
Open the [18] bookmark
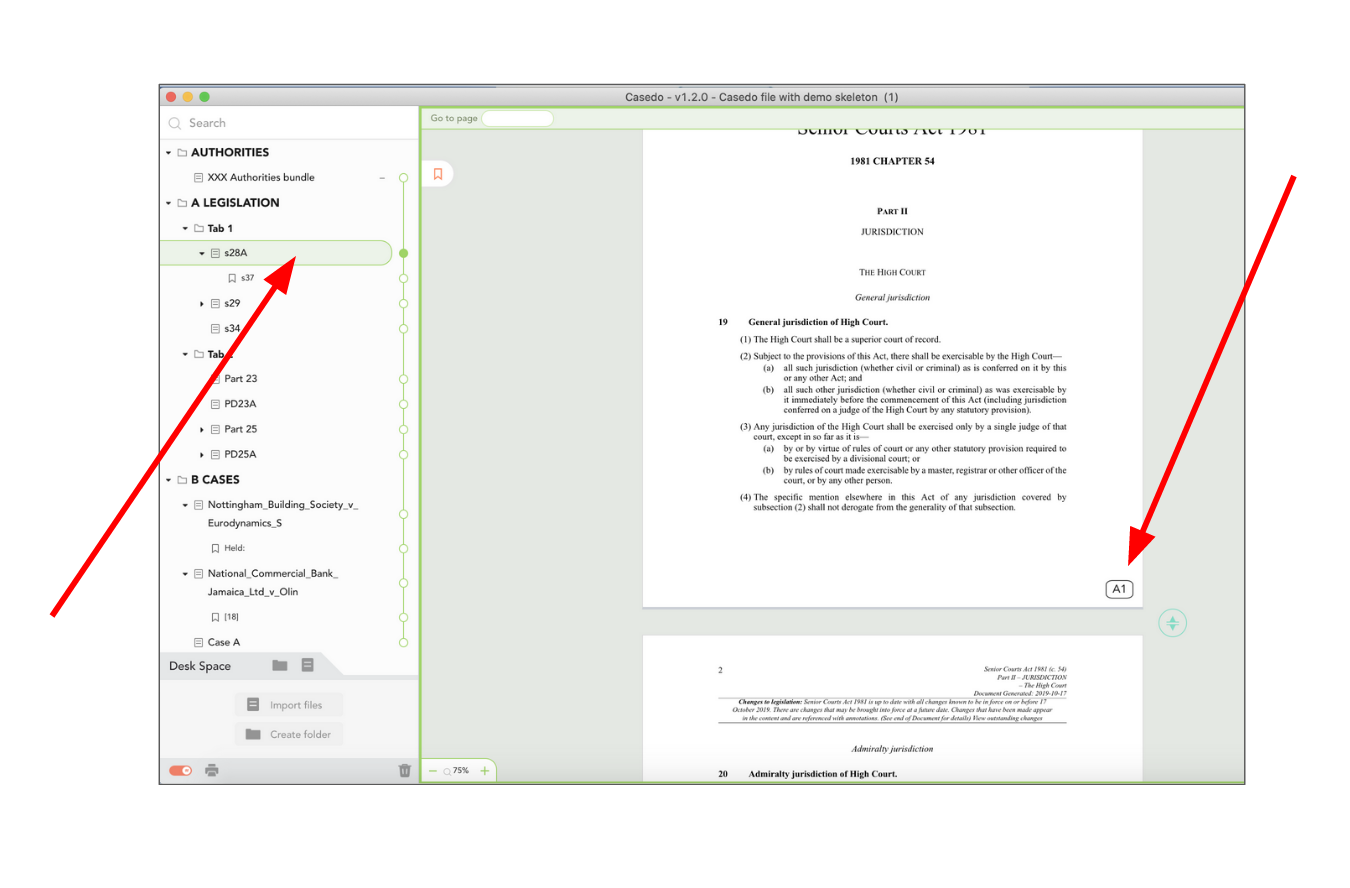[231, 617]
